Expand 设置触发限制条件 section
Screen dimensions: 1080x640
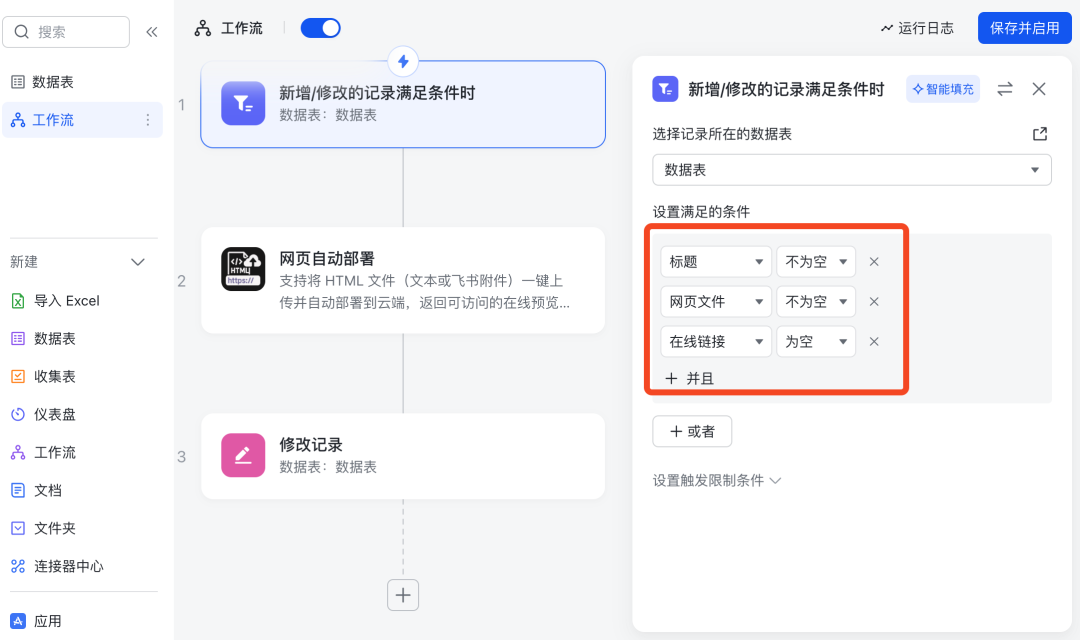coord(709,480)
